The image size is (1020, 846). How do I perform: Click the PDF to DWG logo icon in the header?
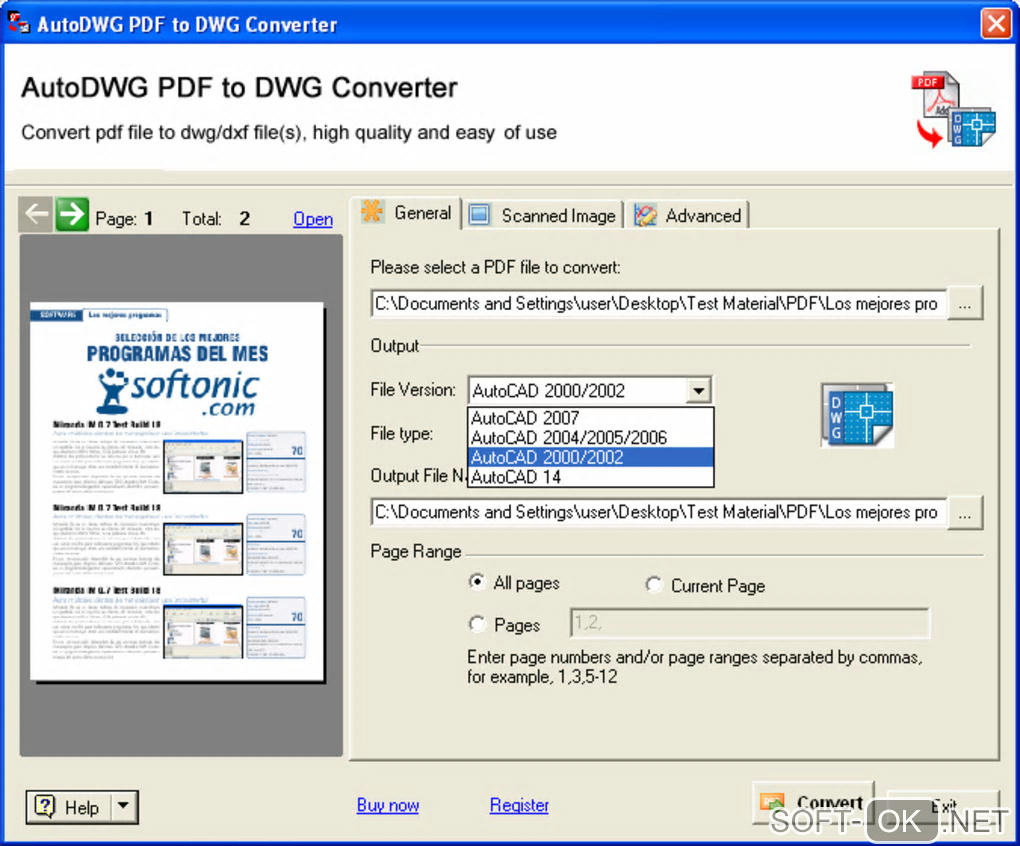click(954, 109)
